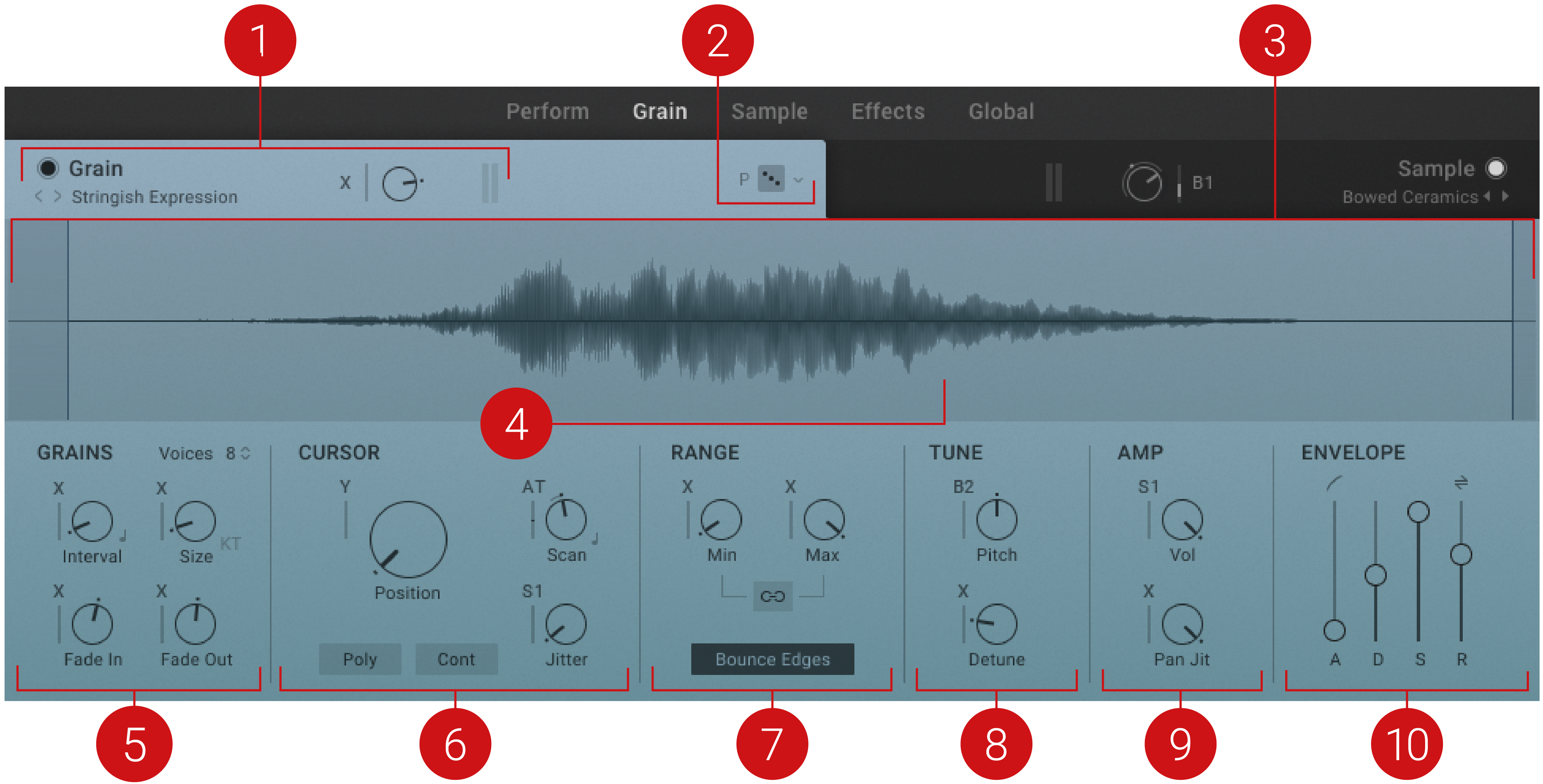Viewport: 1543px width, 784px height.
Task: Toggle the Grain module power button
Action: [48, 168]
